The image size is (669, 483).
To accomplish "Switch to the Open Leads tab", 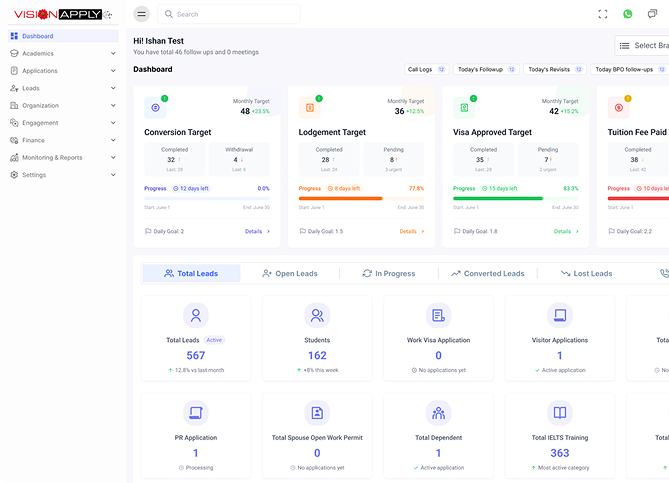I will tap(290, 274).
